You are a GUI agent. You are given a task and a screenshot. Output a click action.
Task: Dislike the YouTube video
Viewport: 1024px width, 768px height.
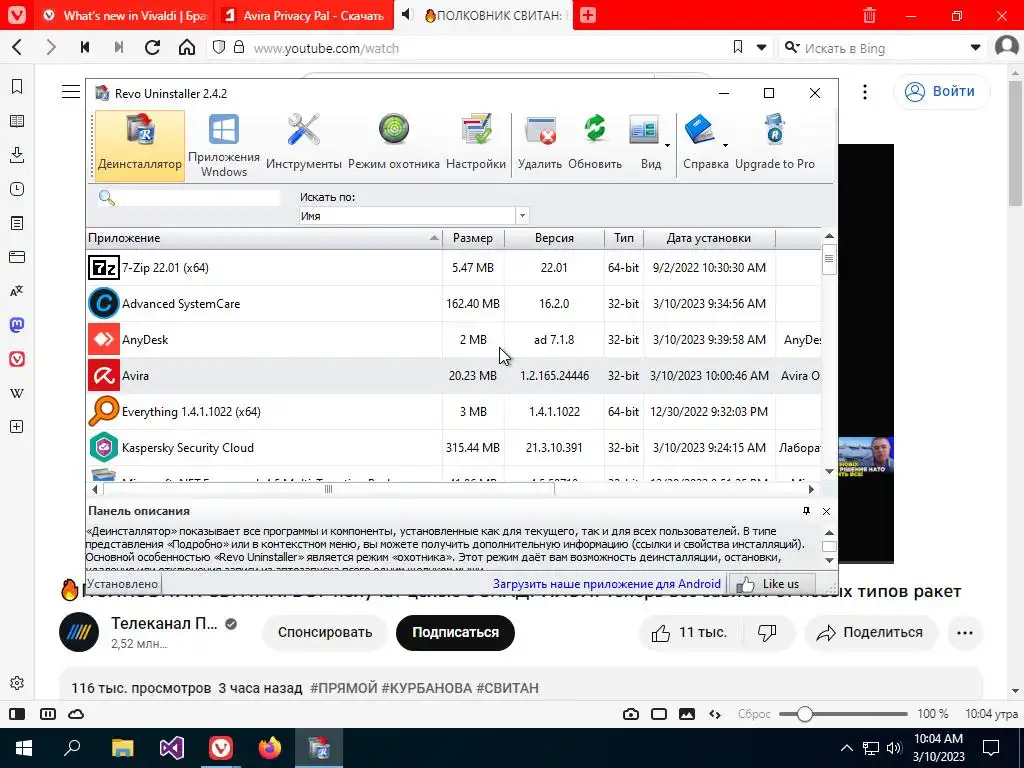[x=767, y=632]
